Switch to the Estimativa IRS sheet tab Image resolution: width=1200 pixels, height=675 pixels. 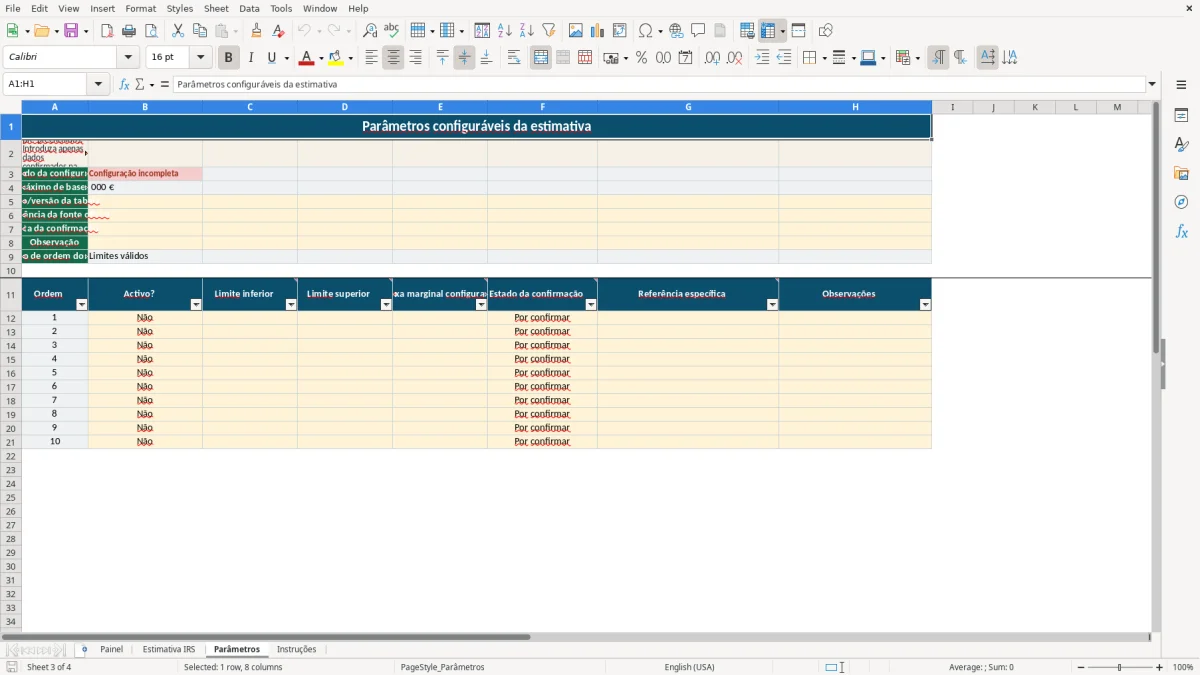tap(168, 650)
